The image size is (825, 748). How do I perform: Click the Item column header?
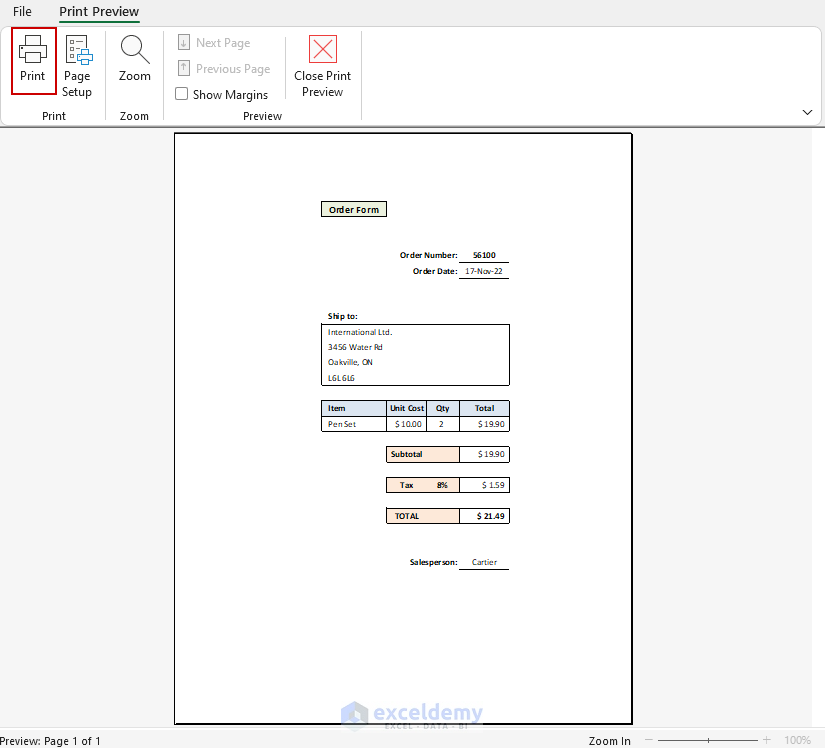[x=354, y=408]
